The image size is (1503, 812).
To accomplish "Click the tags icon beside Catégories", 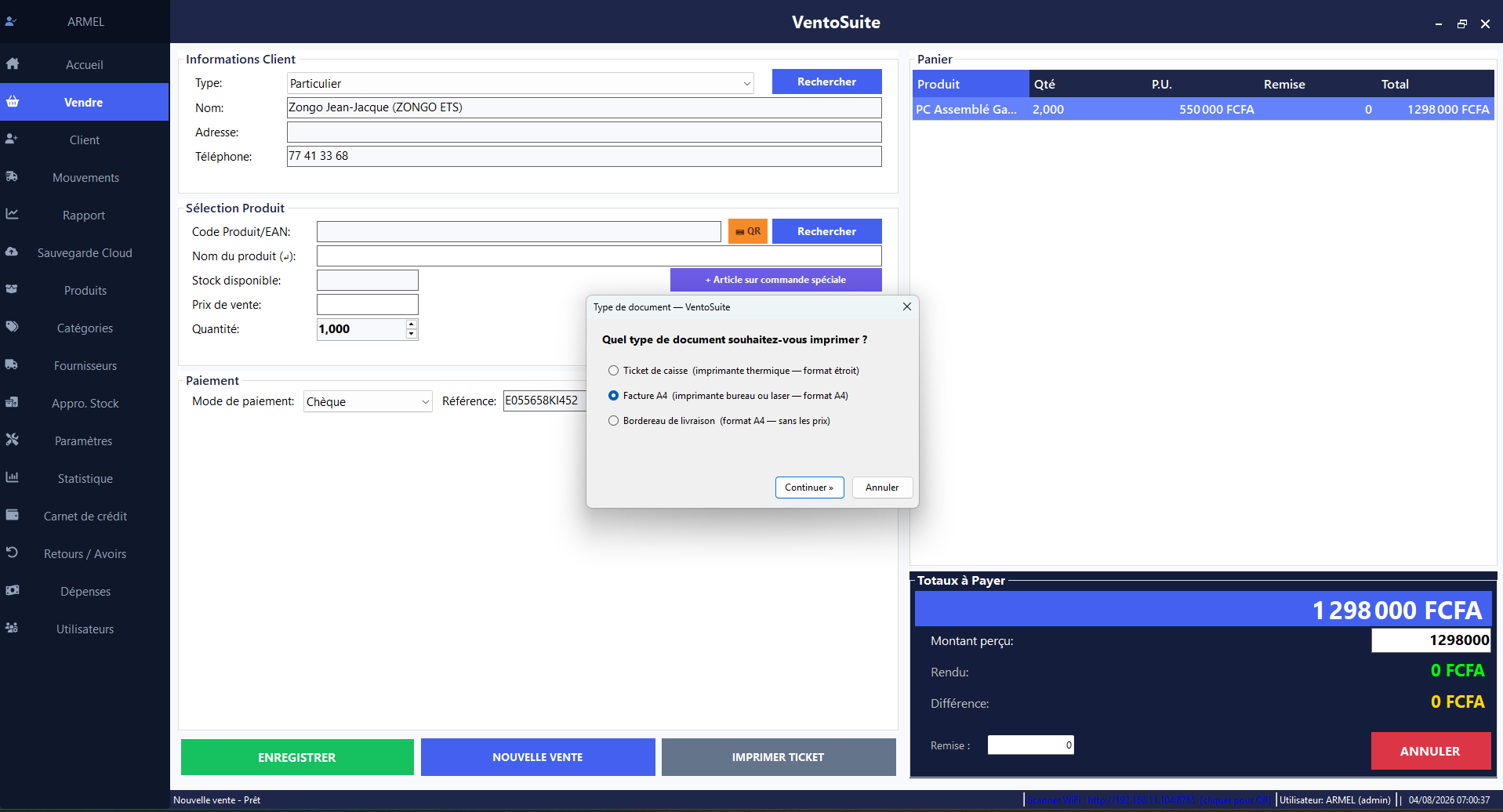I will tap(12, 327).
